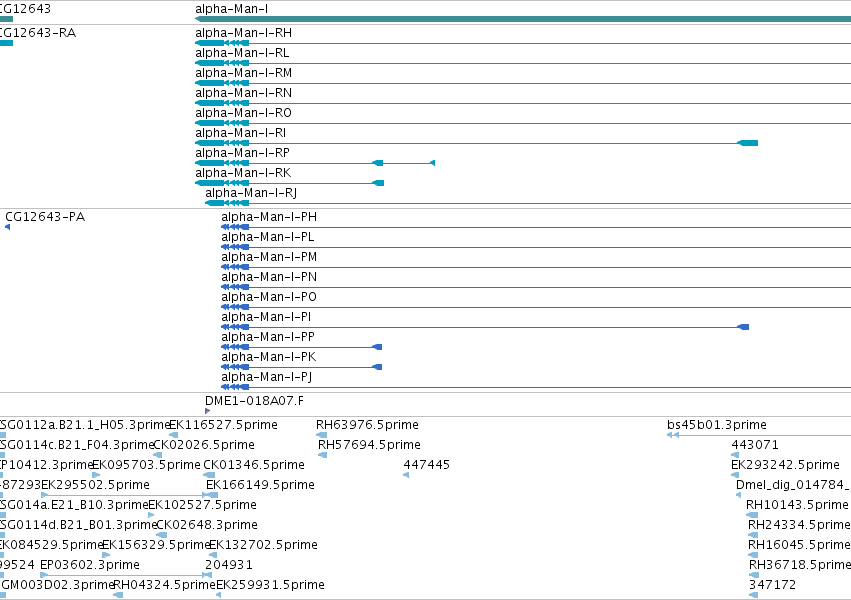Select transcript alpha-Man-I-RN label
This screenshot has height=600, width=851.
point(243,93)
